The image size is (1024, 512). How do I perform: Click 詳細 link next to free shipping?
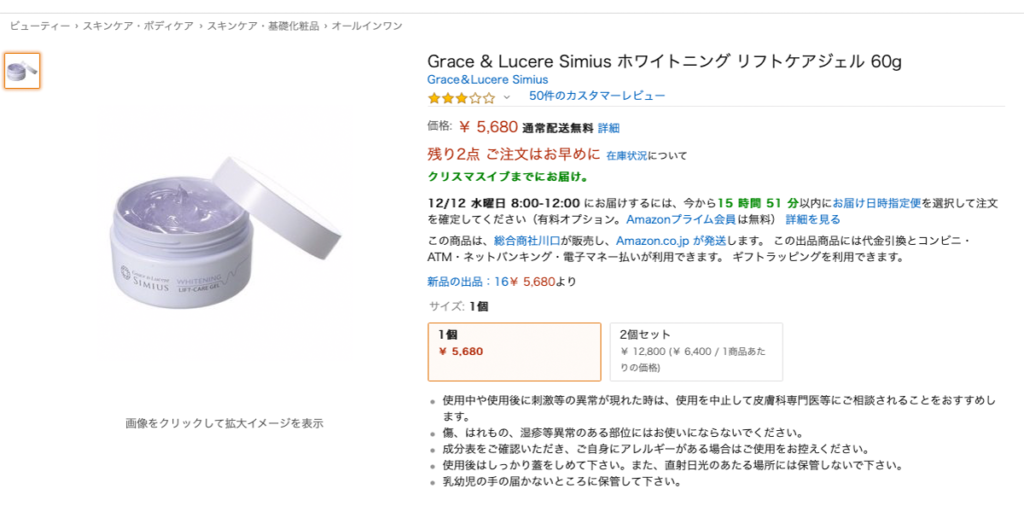click(609, 128)
